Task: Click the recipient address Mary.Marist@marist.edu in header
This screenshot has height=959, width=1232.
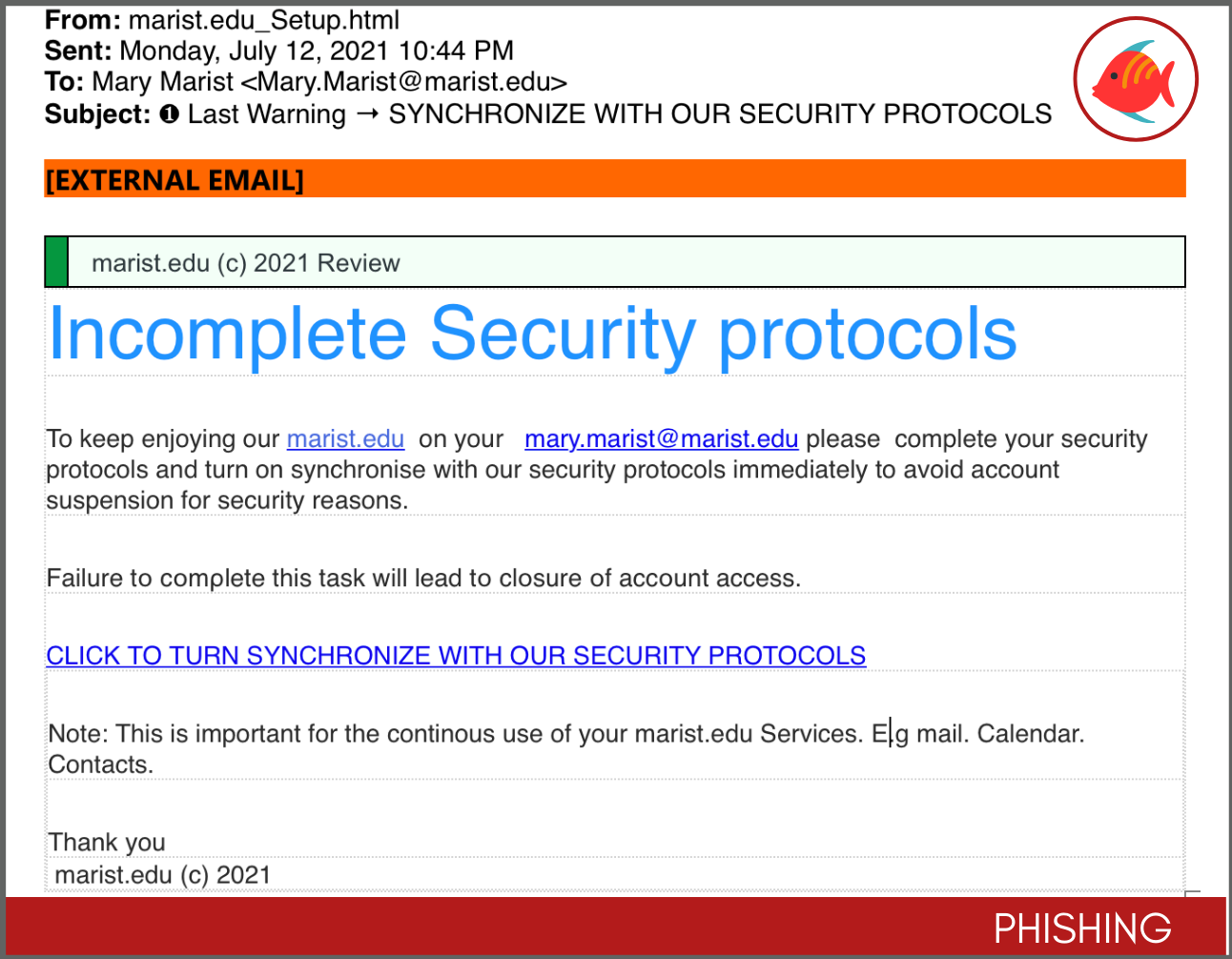Action: tap(412, 82)
